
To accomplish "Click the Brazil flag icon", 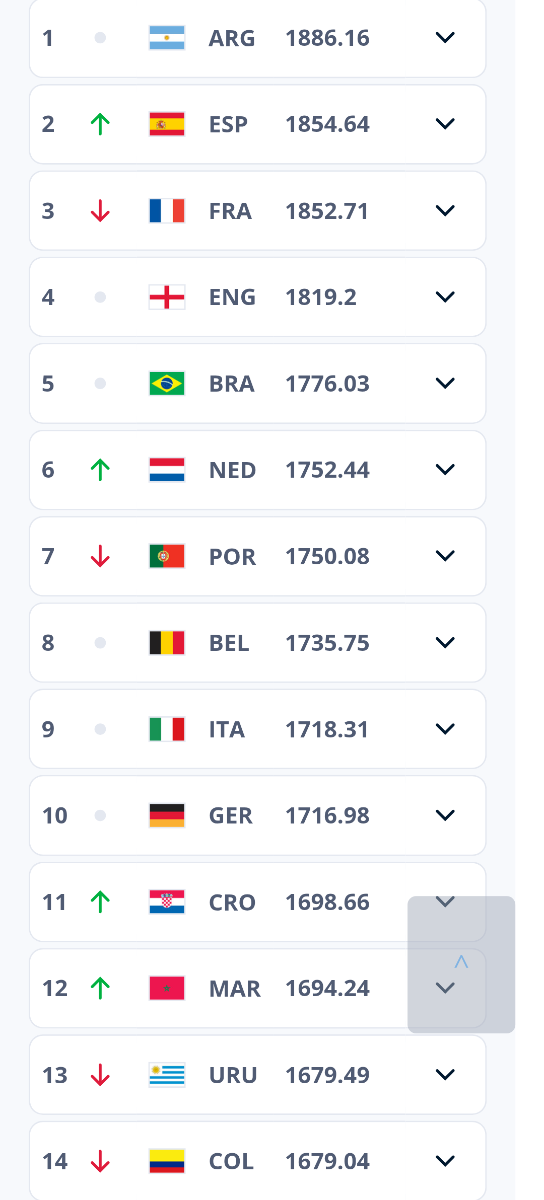I will pos(167,383).
